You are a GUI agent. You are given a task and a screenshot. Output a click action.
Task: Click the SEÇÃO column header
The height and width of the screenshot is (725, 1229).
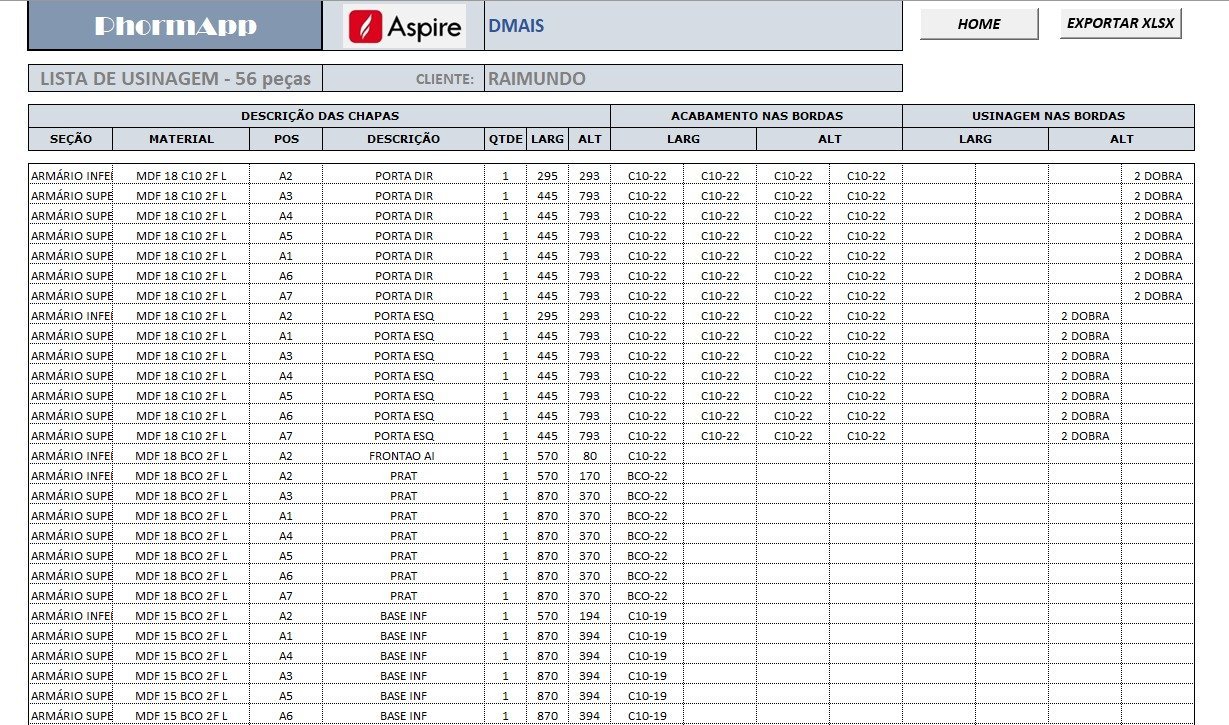click(x=70, y=139)
